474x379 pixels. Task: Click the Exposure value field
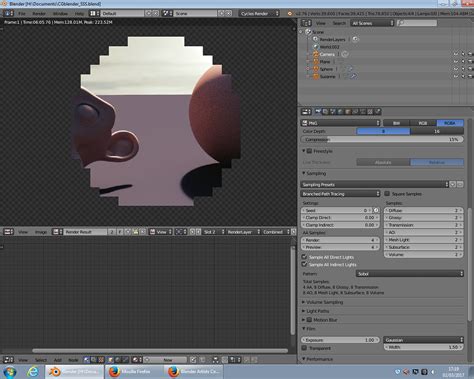(x=340, y=340)
